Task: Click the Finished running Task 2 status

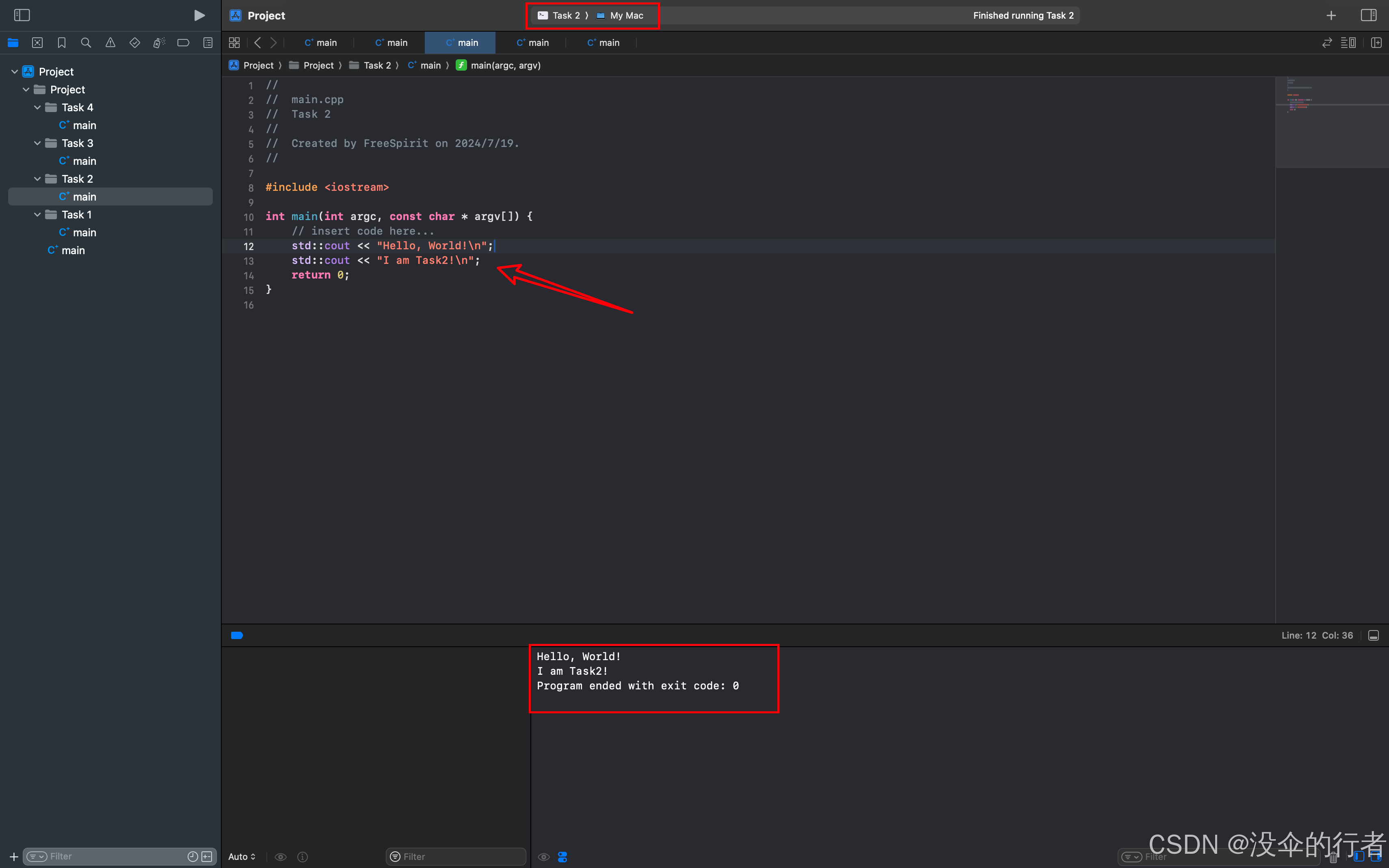Action: 1023,15
